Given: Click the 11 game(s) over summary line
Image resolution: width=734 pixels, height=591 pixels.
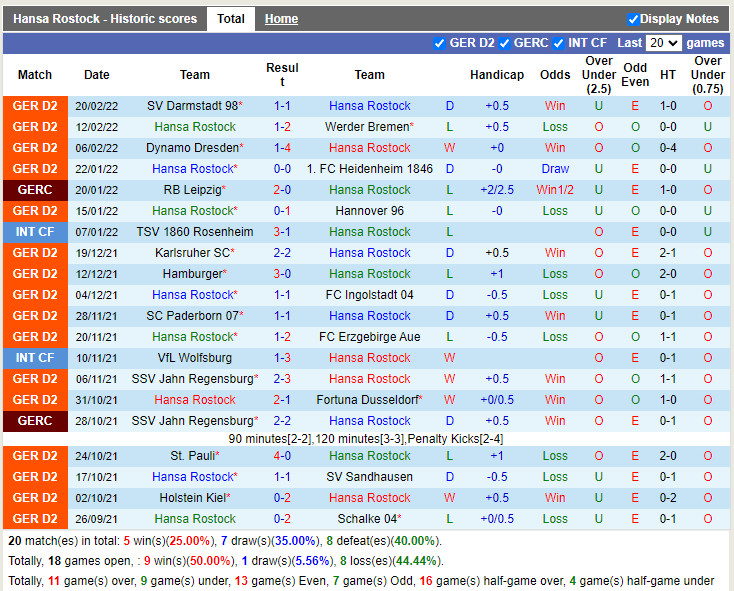Looking at the screenshot, I should 361,581.
